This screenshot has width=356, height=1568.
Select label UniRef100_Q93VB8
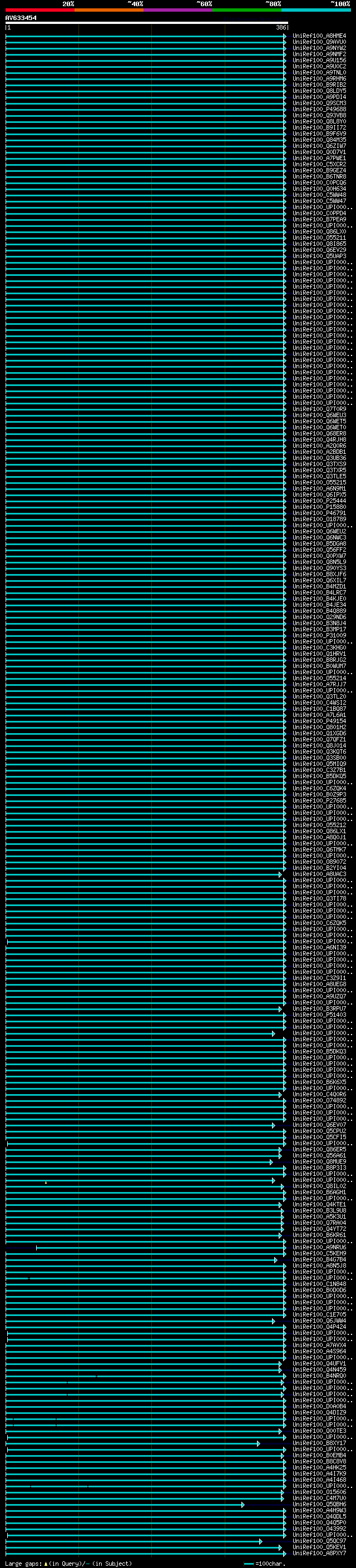tap(319, 116)
